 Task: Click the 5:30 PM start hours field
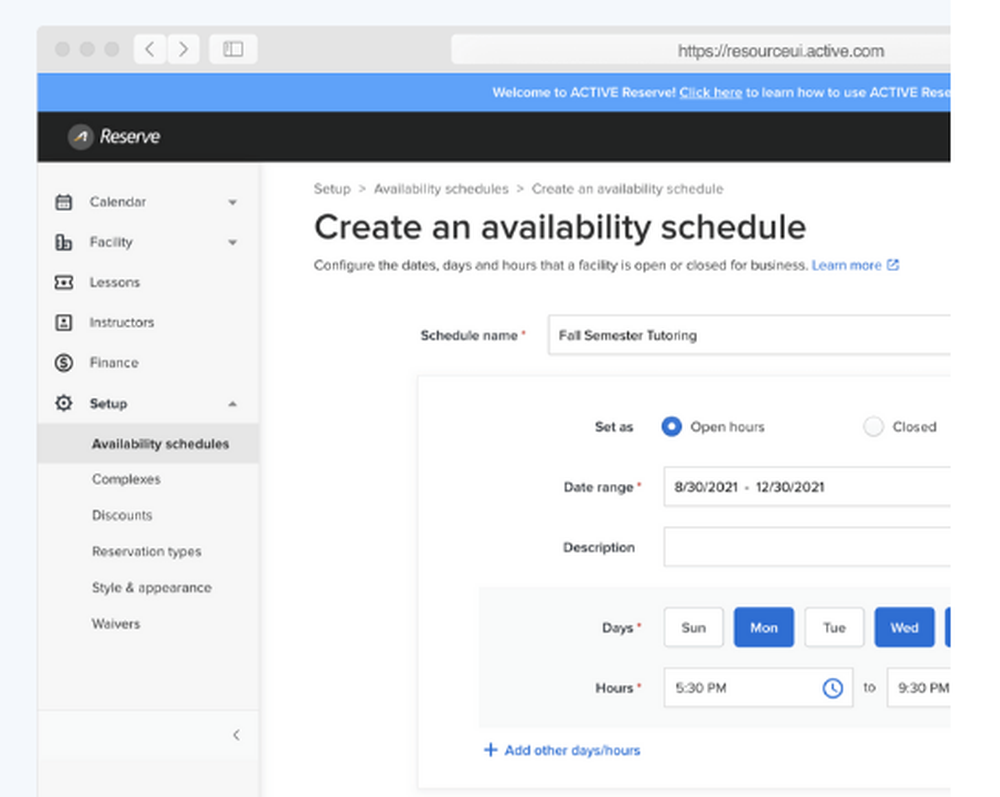pos(758,687)
